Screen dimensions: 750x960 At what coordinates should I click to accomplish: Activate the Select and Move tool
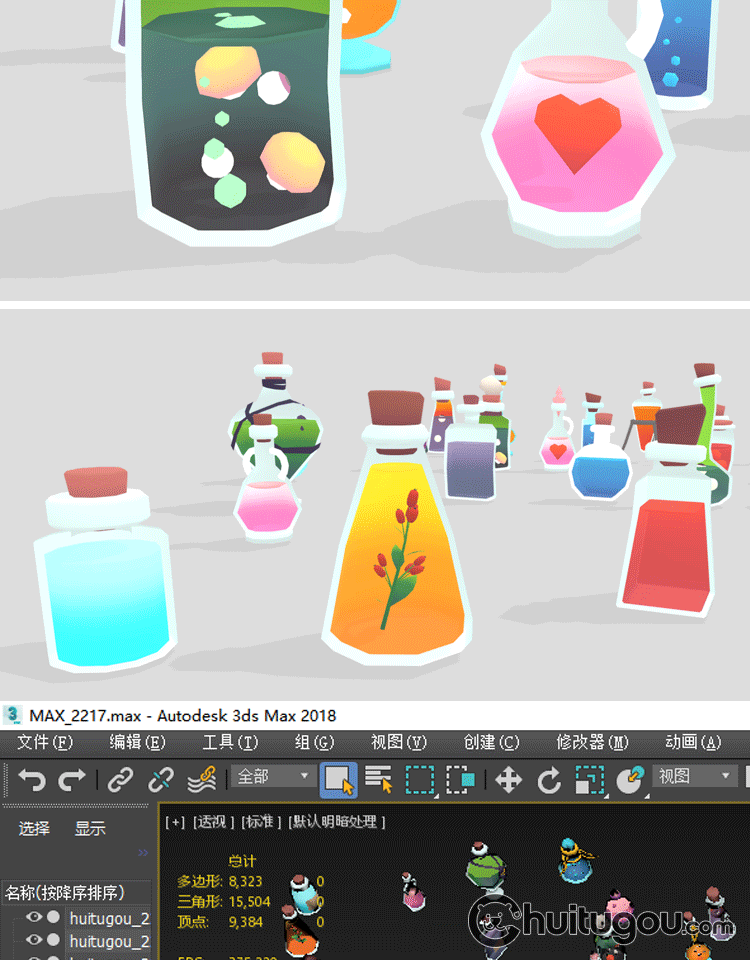(509, 779)
